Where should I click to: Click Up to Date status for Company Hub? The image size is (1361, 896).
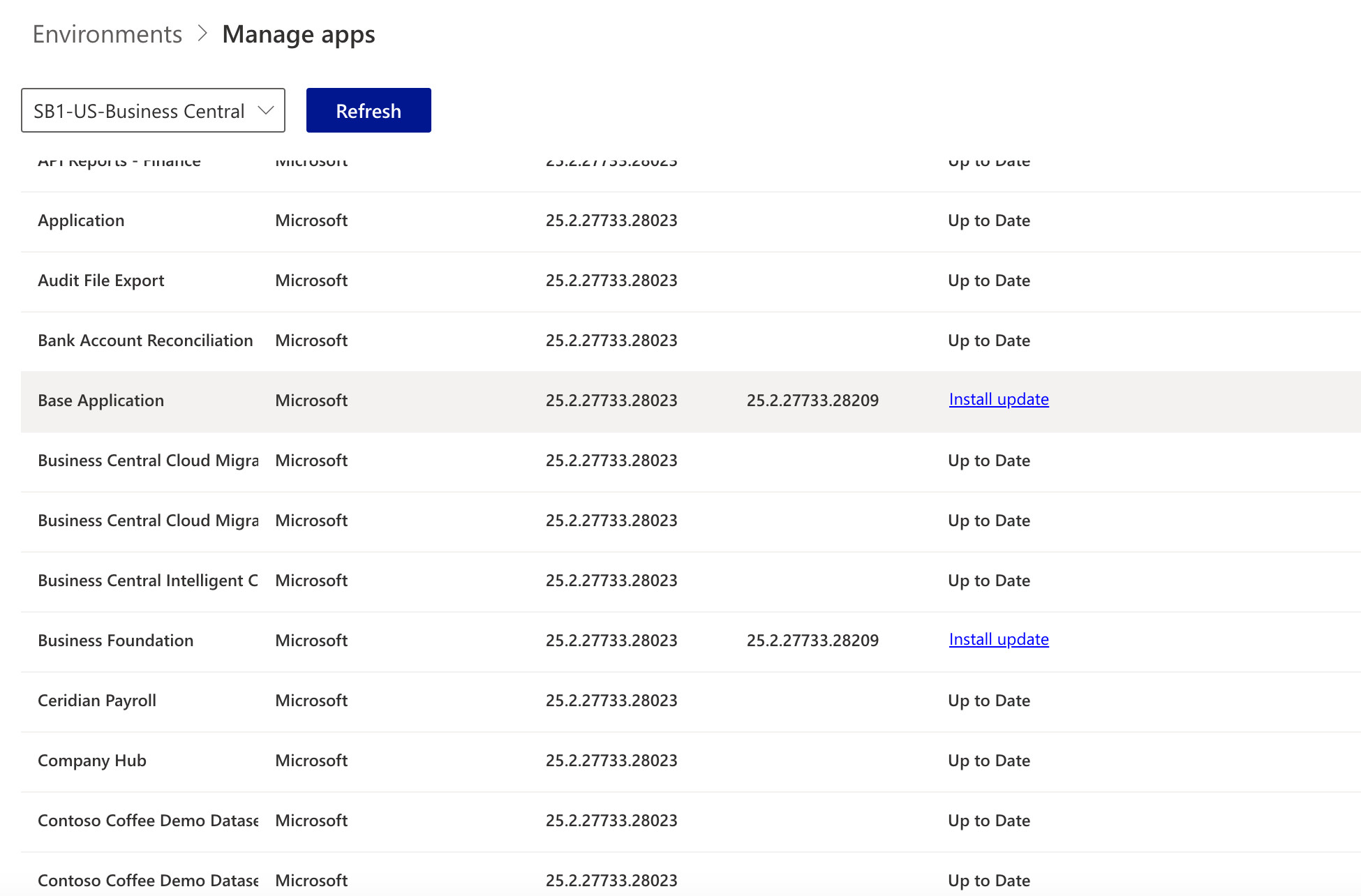989,761
